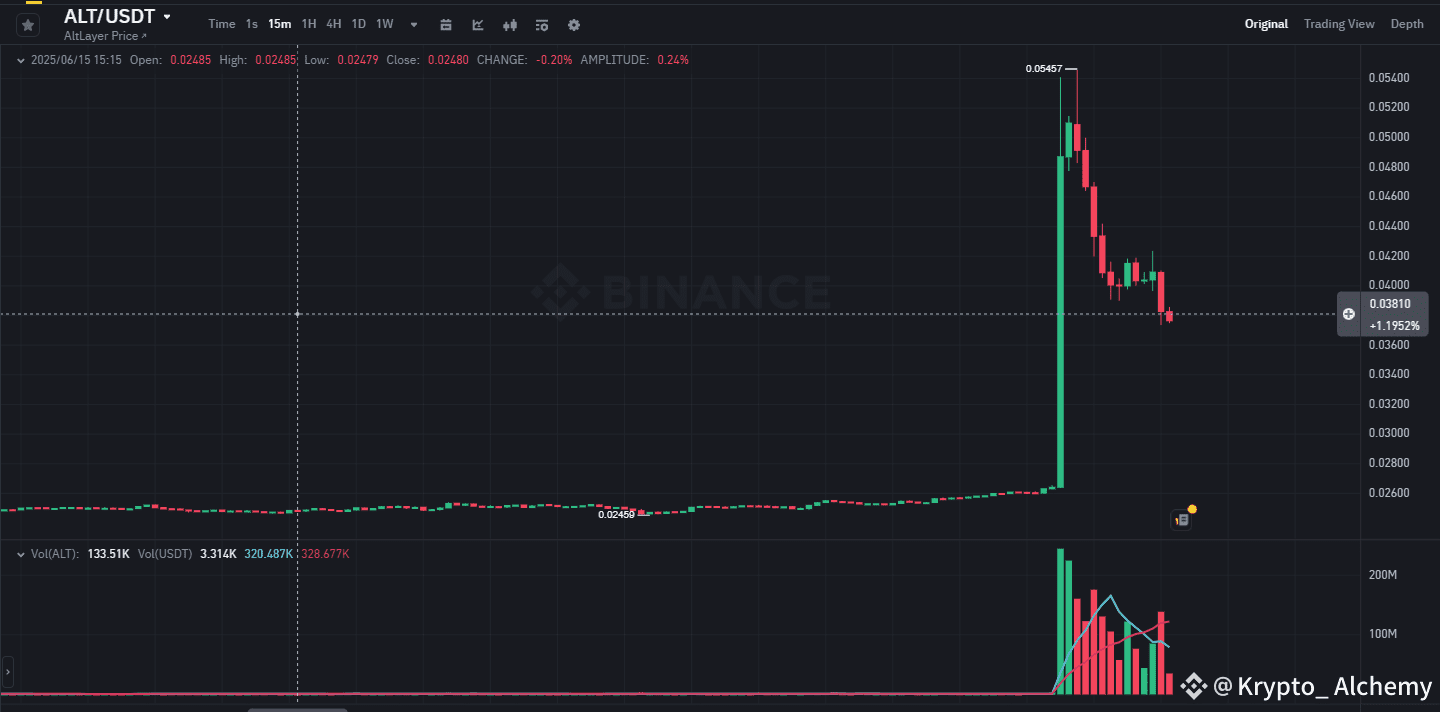1440x712 pixels.
Task: Open the chart display options icon
Action: click(542, 25)
